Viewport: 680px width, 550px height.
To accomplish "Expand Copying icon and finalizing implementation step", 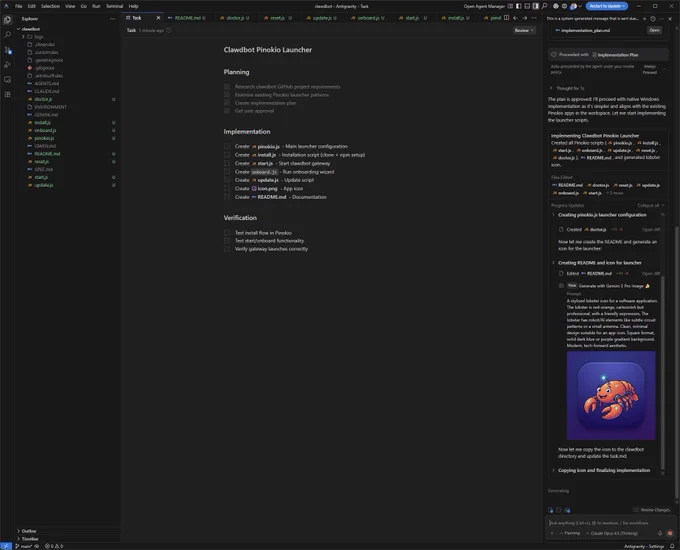I will click(x=604, y=470).
